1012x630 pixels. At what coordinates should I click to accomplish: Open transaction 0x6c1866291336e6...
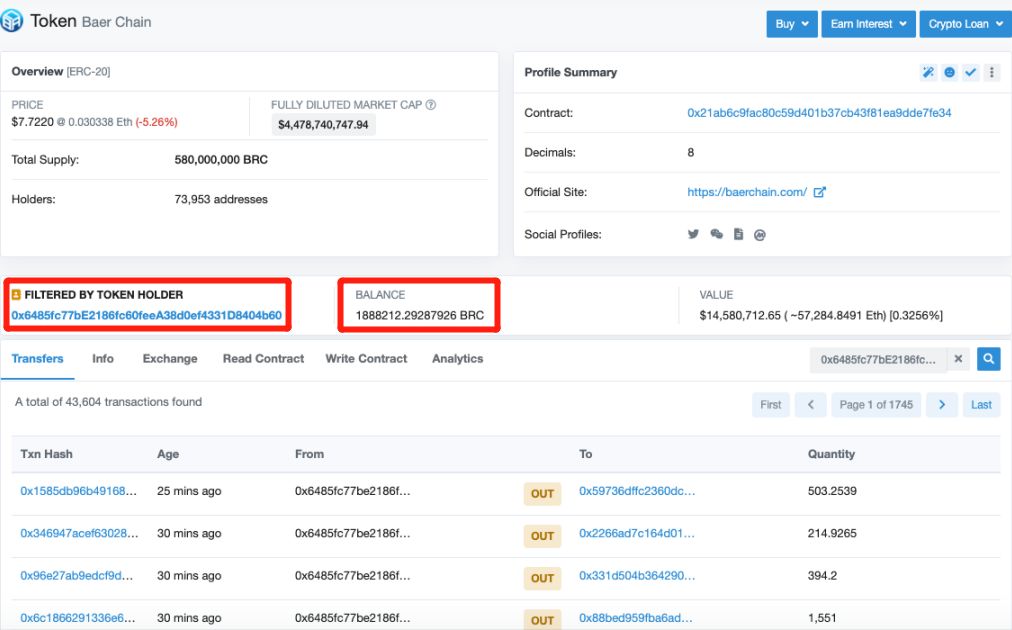point(77,618)
